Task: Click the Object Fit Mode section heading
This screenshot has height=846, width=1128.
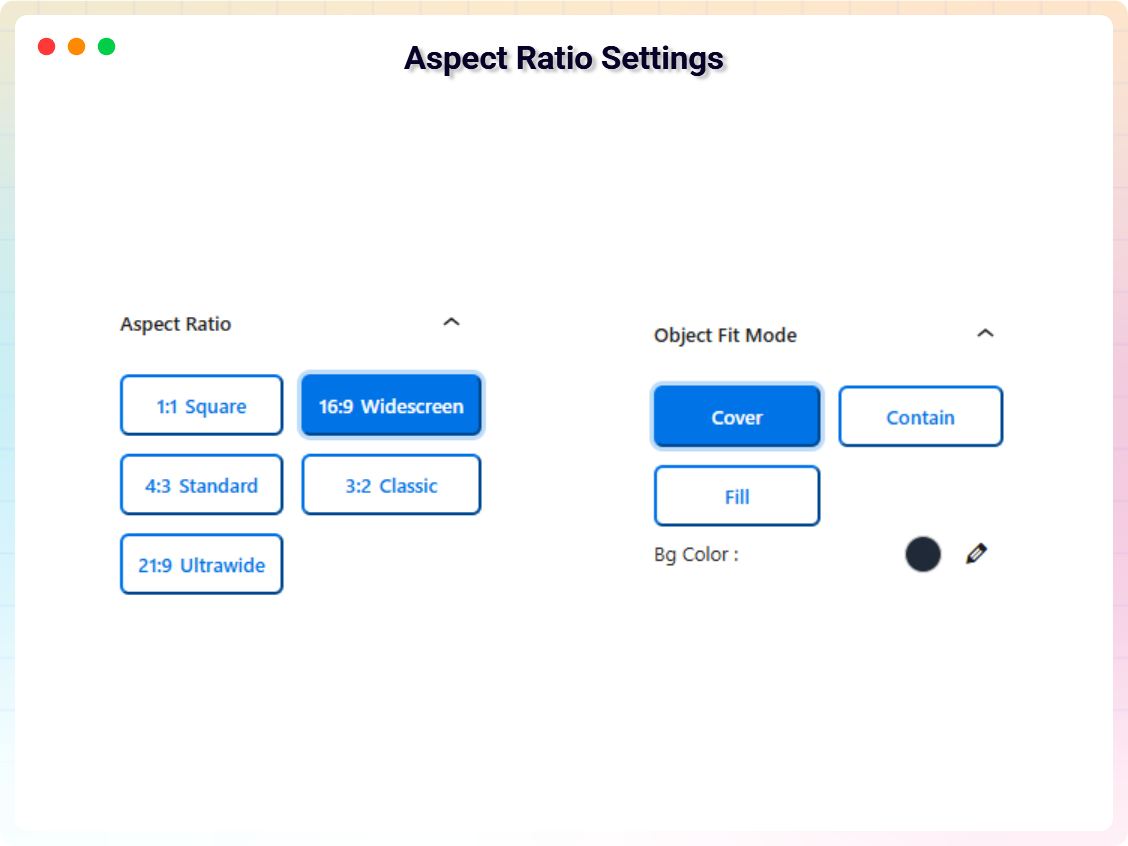Action: pos(725,335)
